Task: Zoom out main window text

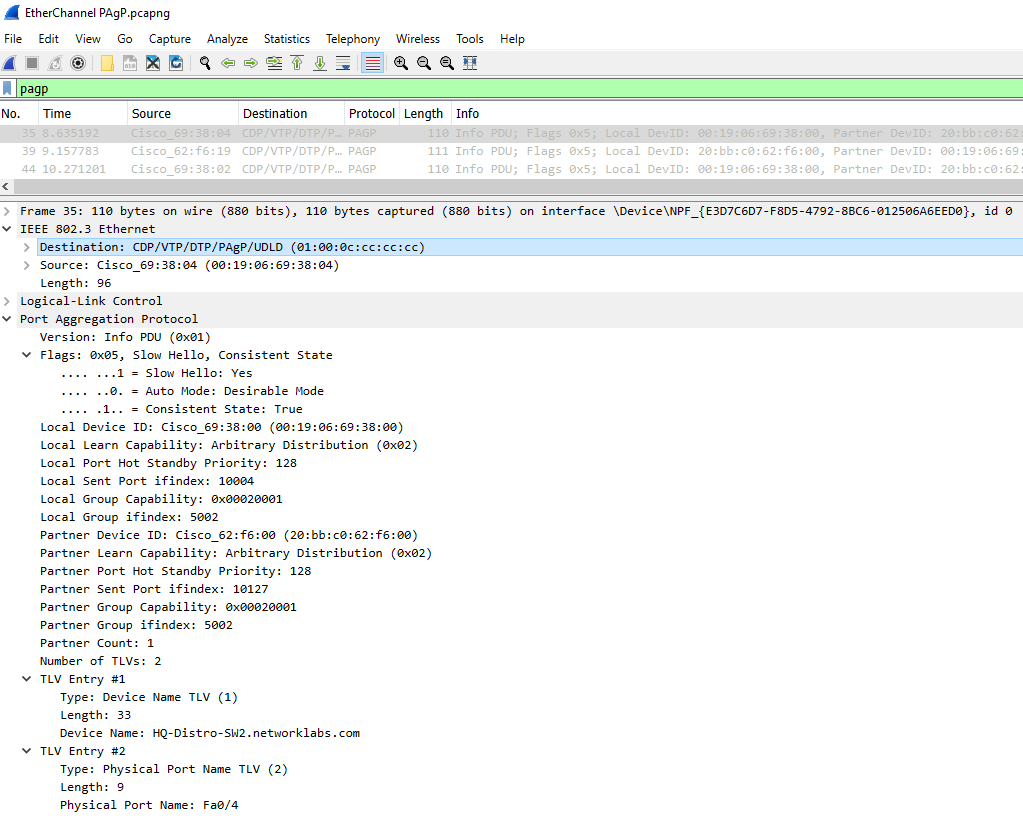Action: (423, 63)
